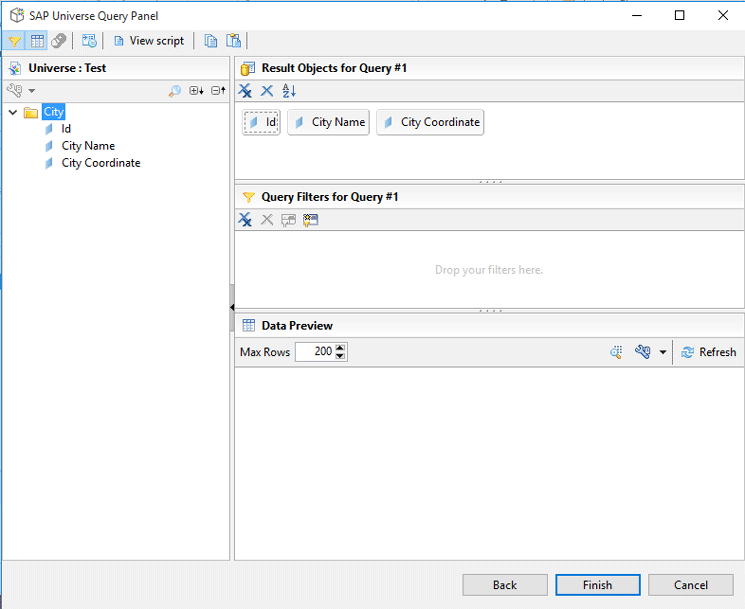
Task: Toggle the filter panel funnel icon
Action: [14, 41]
